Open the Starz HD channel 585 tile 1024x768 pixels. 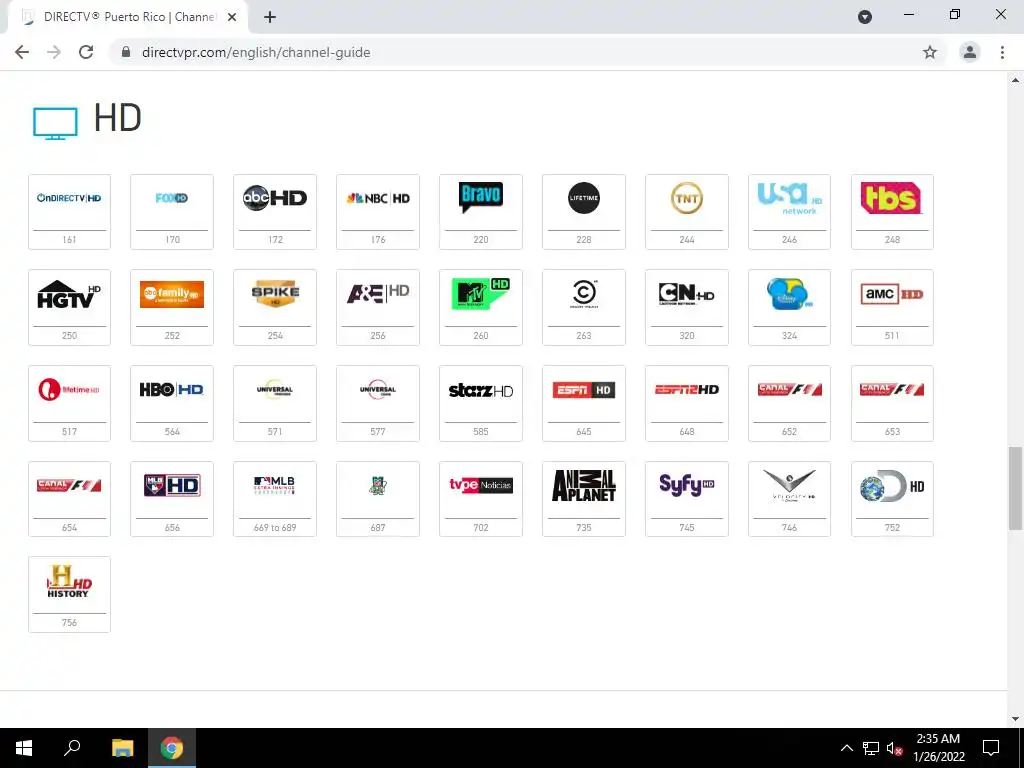(481, 403)
